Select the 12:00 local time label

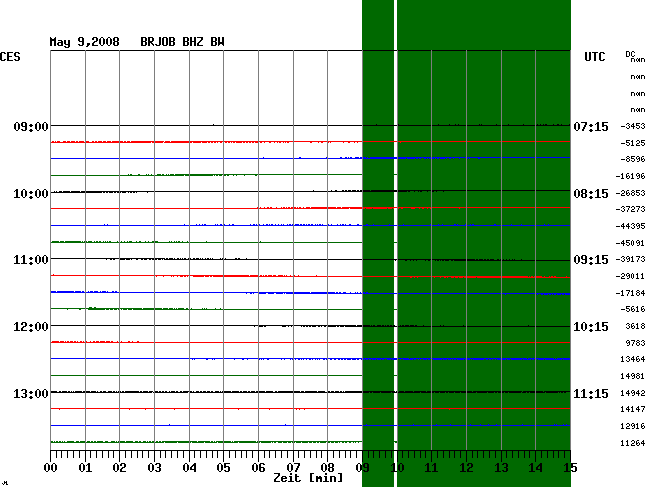click(31, 327)
